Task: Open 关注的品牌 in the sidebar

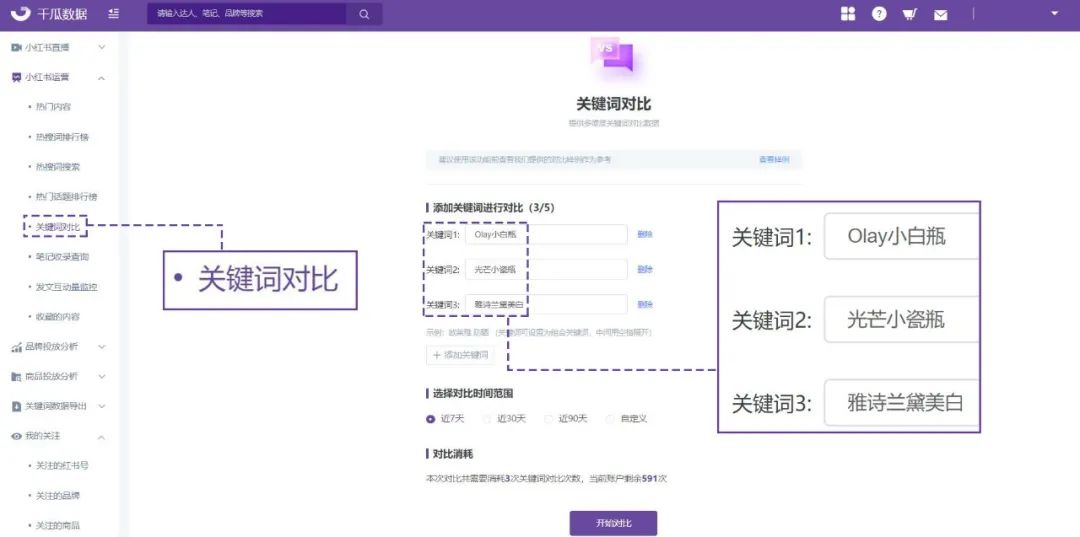Action: [58, 496]
